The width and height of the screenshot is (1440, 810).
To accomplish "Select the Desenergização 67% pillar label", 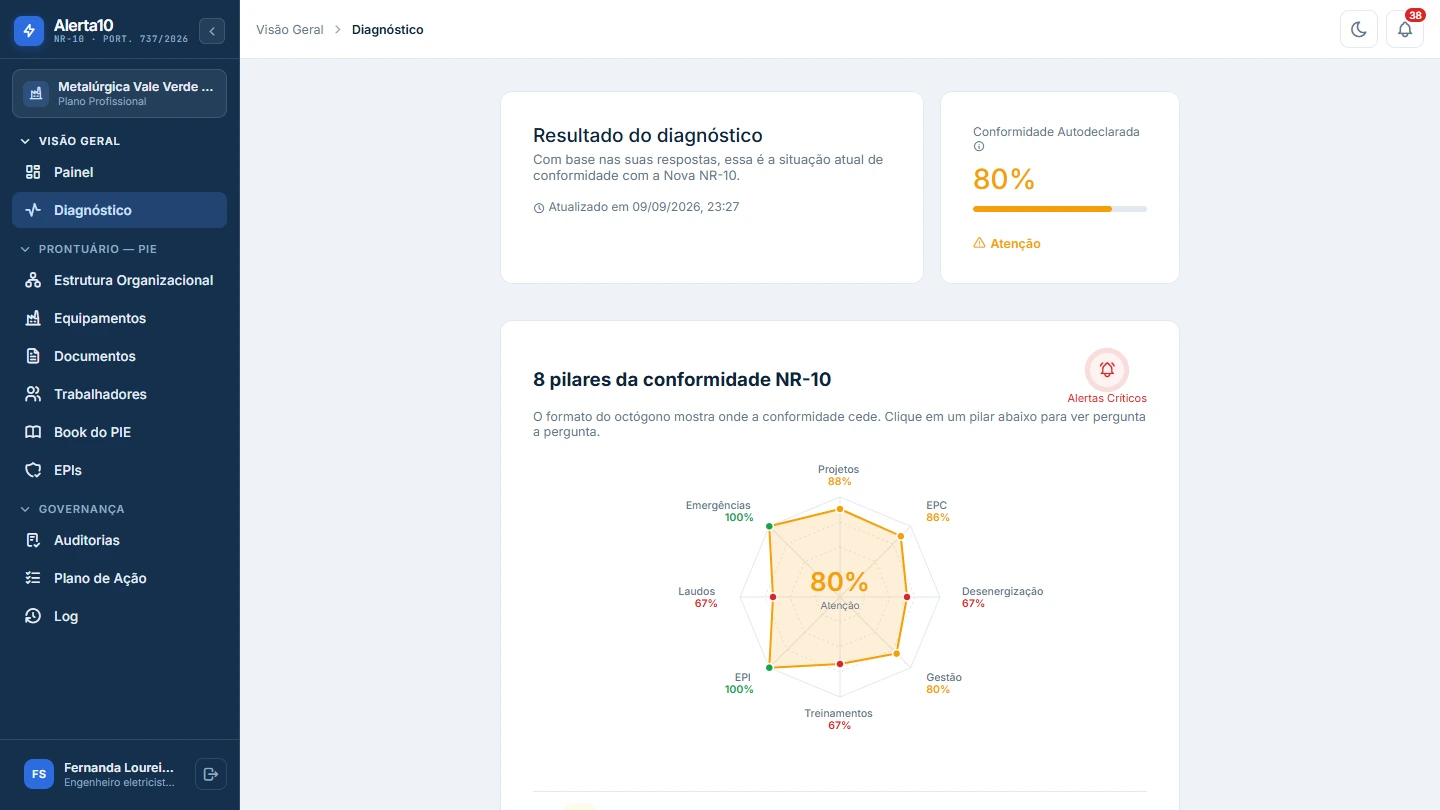I will (x=1002, y=597).
